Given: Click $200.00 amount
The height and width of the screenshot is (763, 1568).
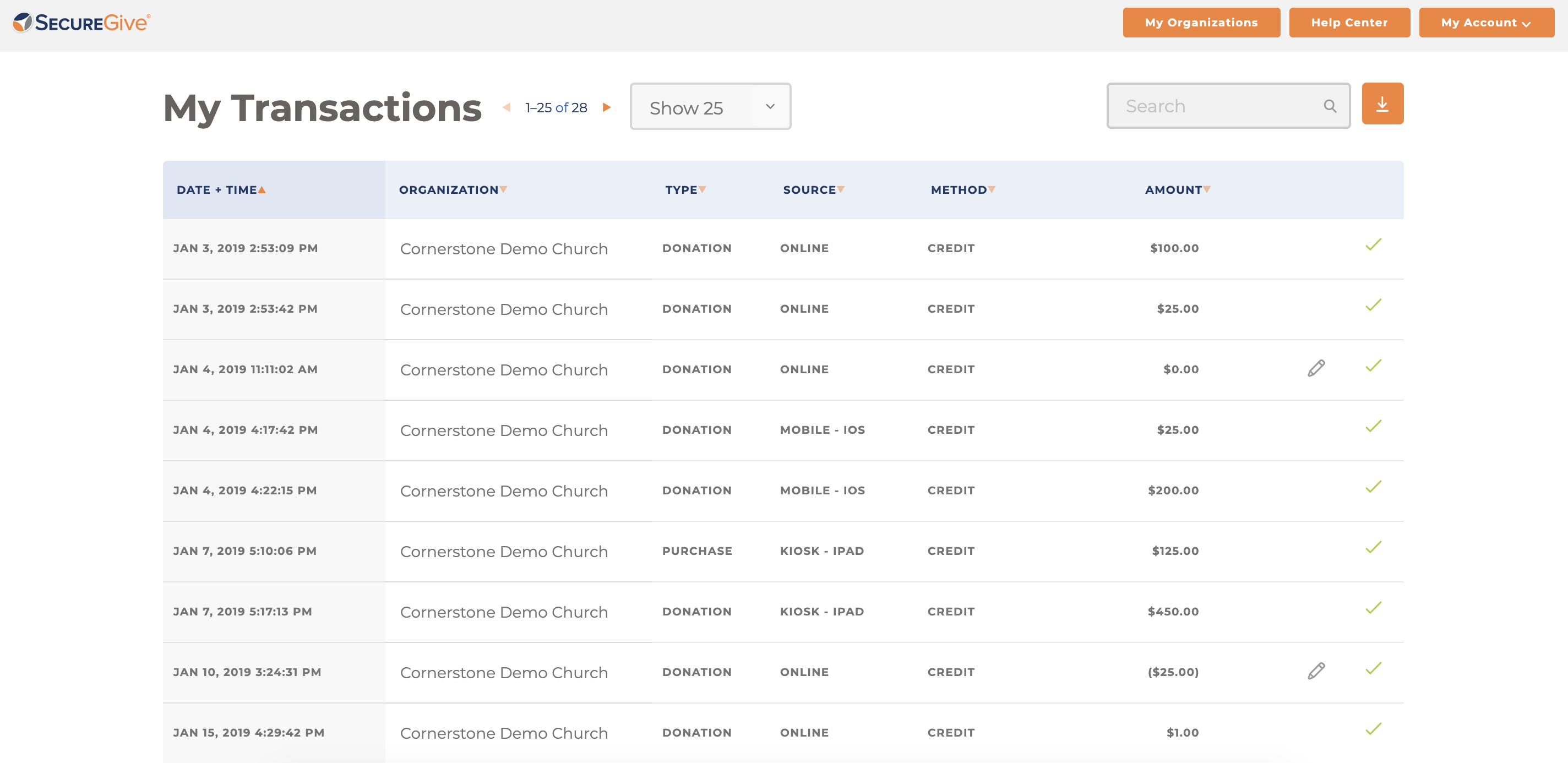Looking at the screenshot, I should 1173,490.
